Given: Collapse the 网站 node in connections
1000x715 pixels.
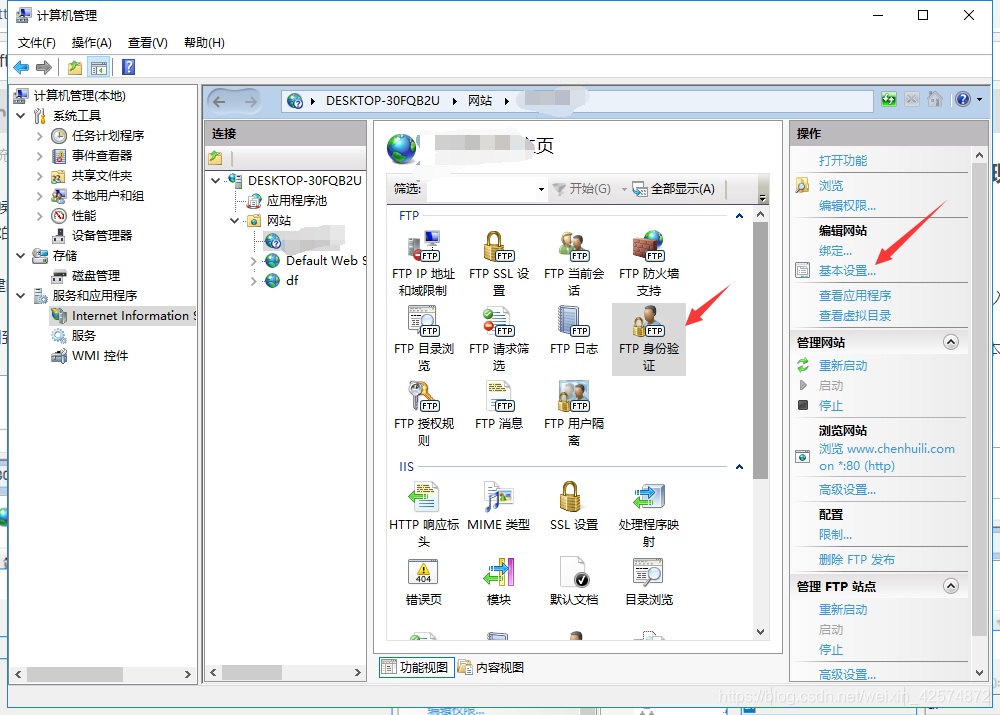Looking at the screenshot, I should coord(235,221).
